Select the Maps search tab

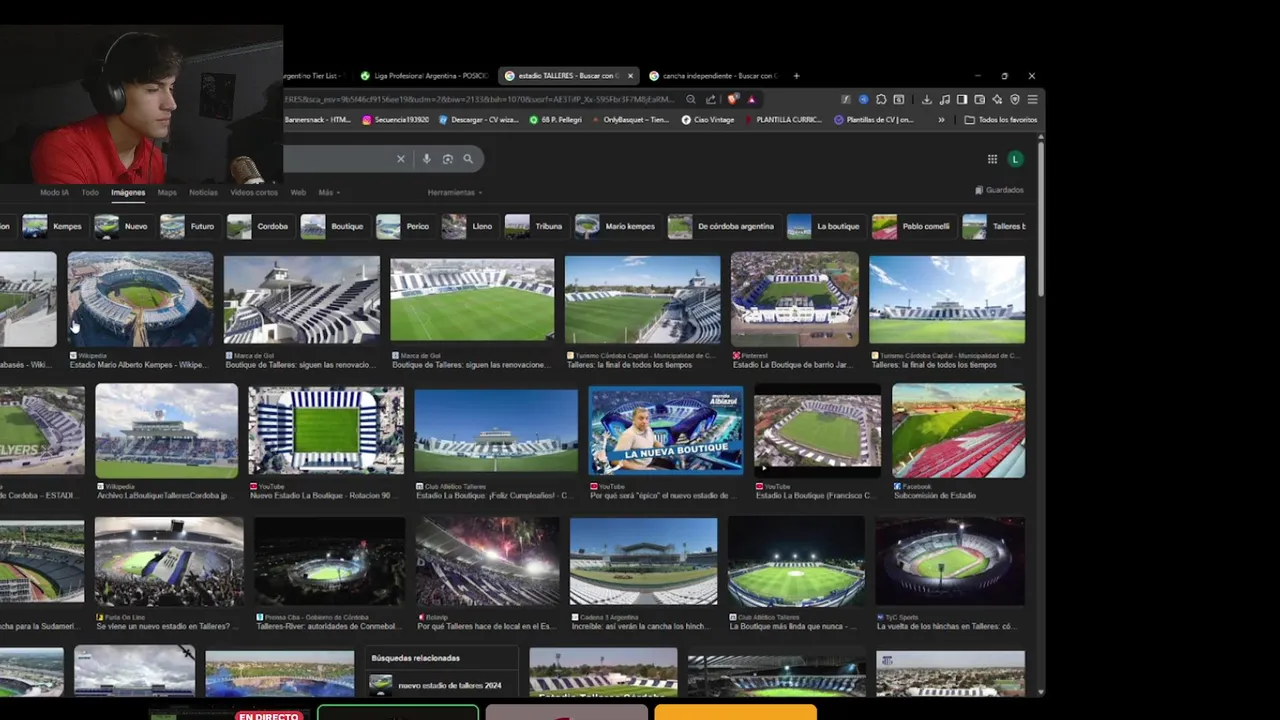tap(167, 192)
